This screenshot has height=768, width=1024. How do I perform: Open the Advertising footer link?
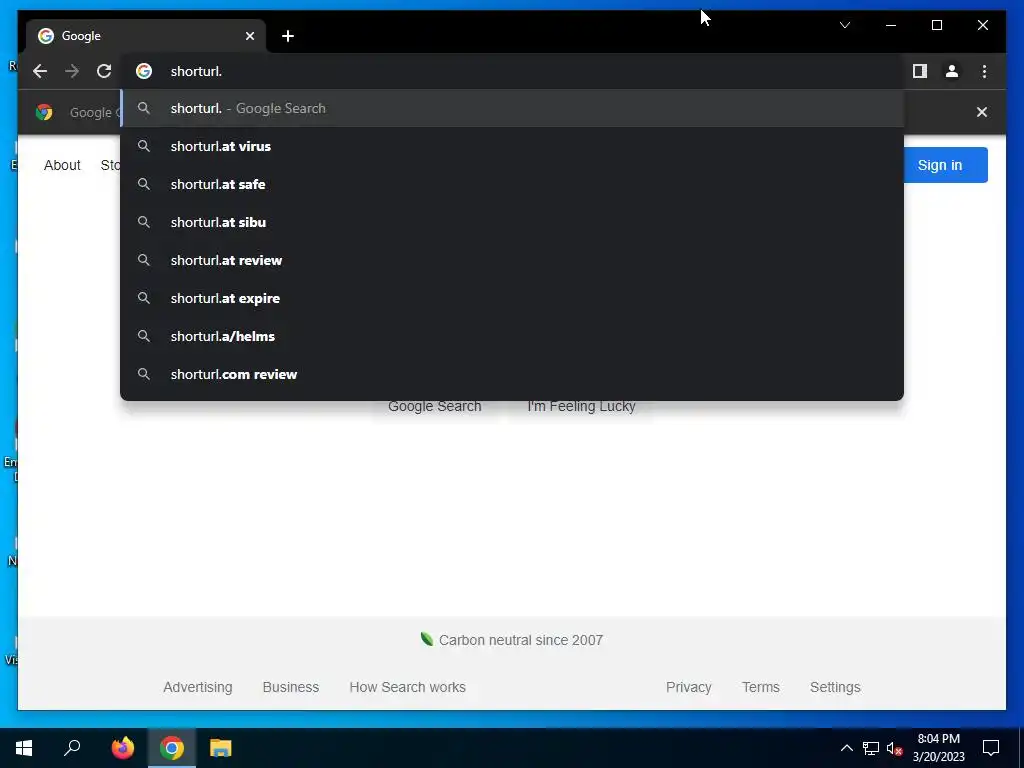(198, 687)
